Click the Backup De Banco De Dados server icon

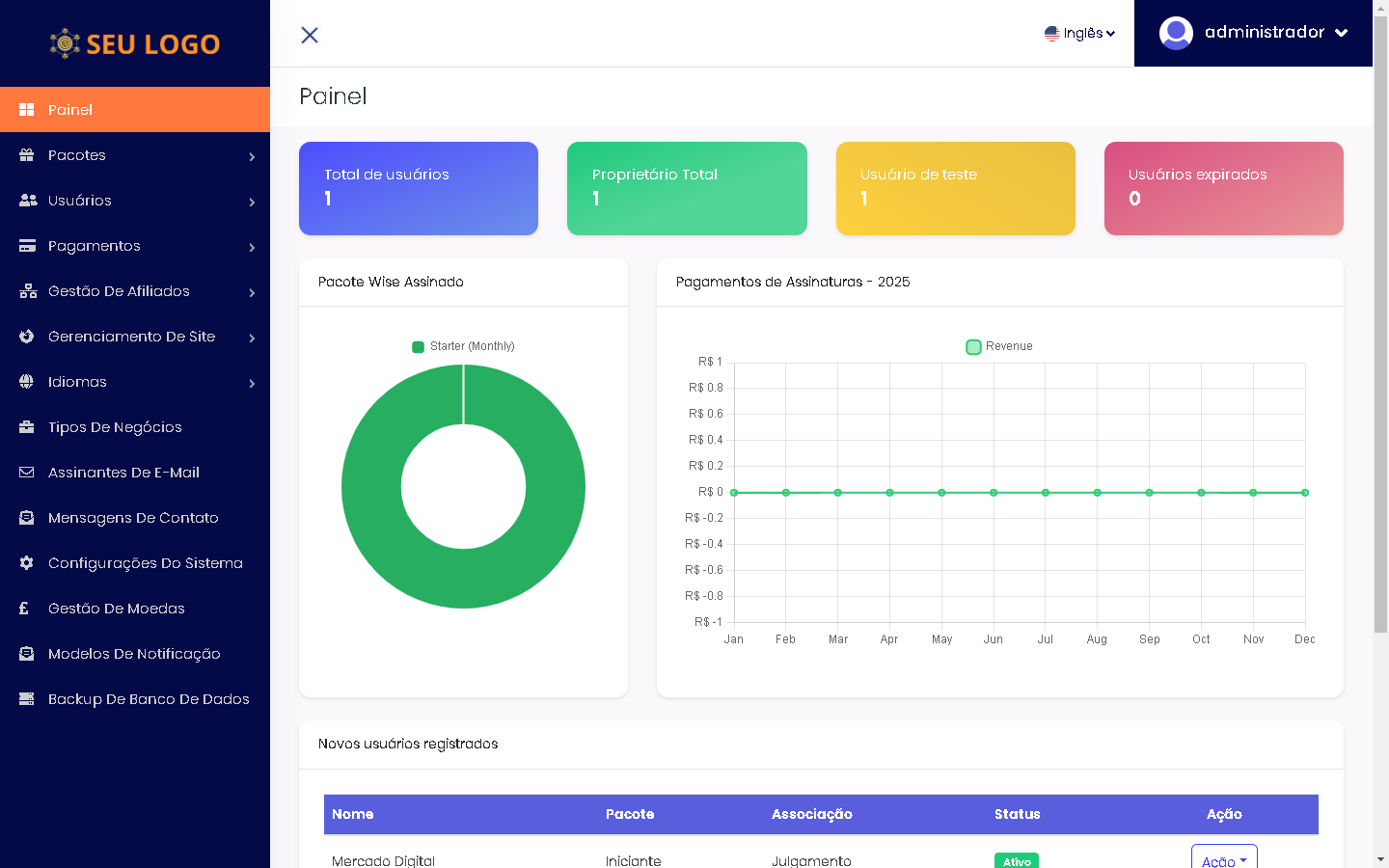(27, 699)
